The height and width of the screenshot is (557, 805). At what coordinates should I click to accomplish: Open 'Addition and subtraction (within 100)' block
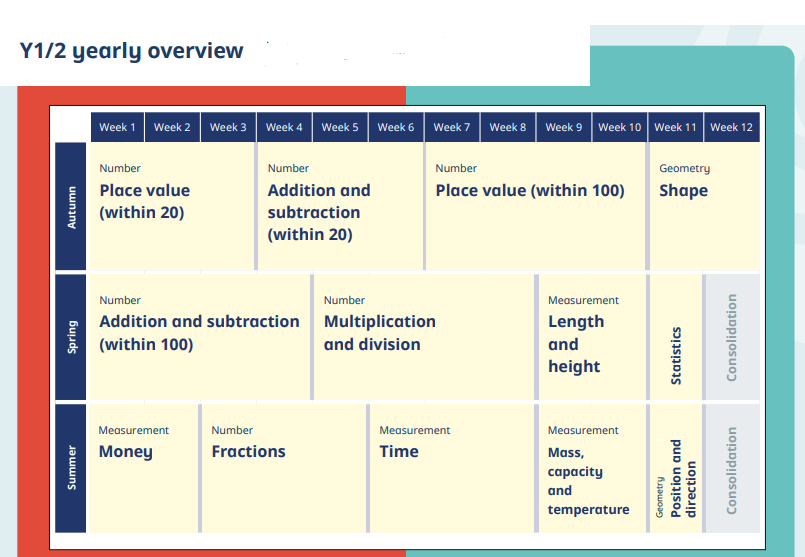coord(200,337)
